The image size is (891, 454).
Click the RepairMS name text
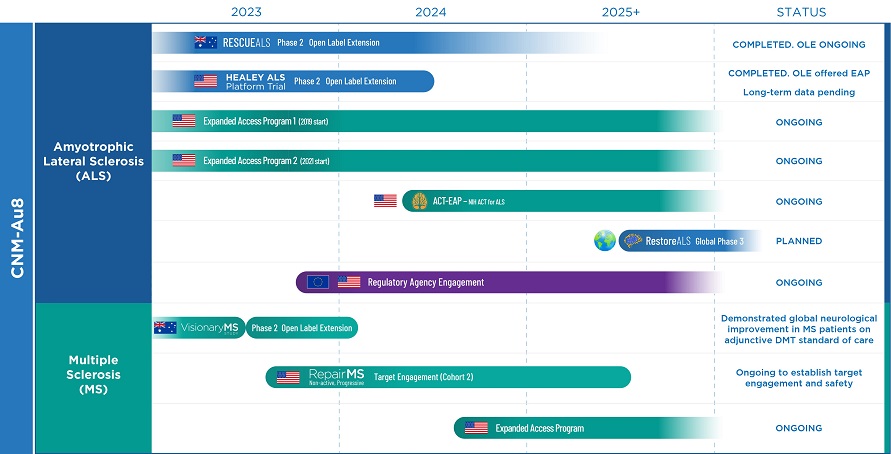pos(336,376)
